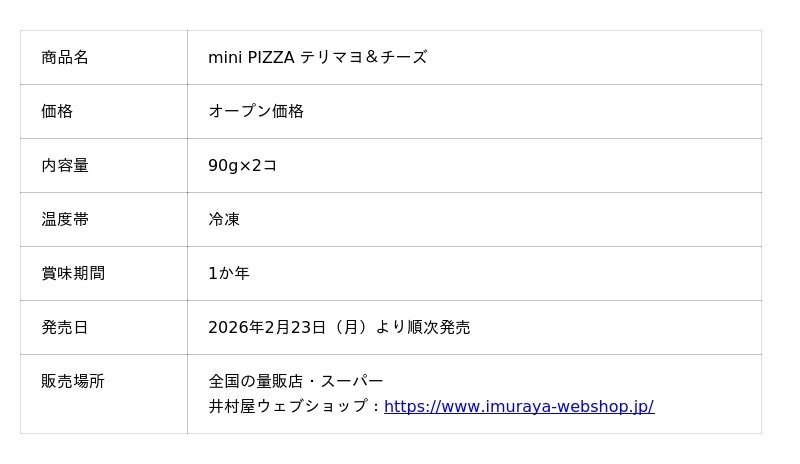Click the 賞味期間 row label
800x464 pixels.
pos(73,274)
